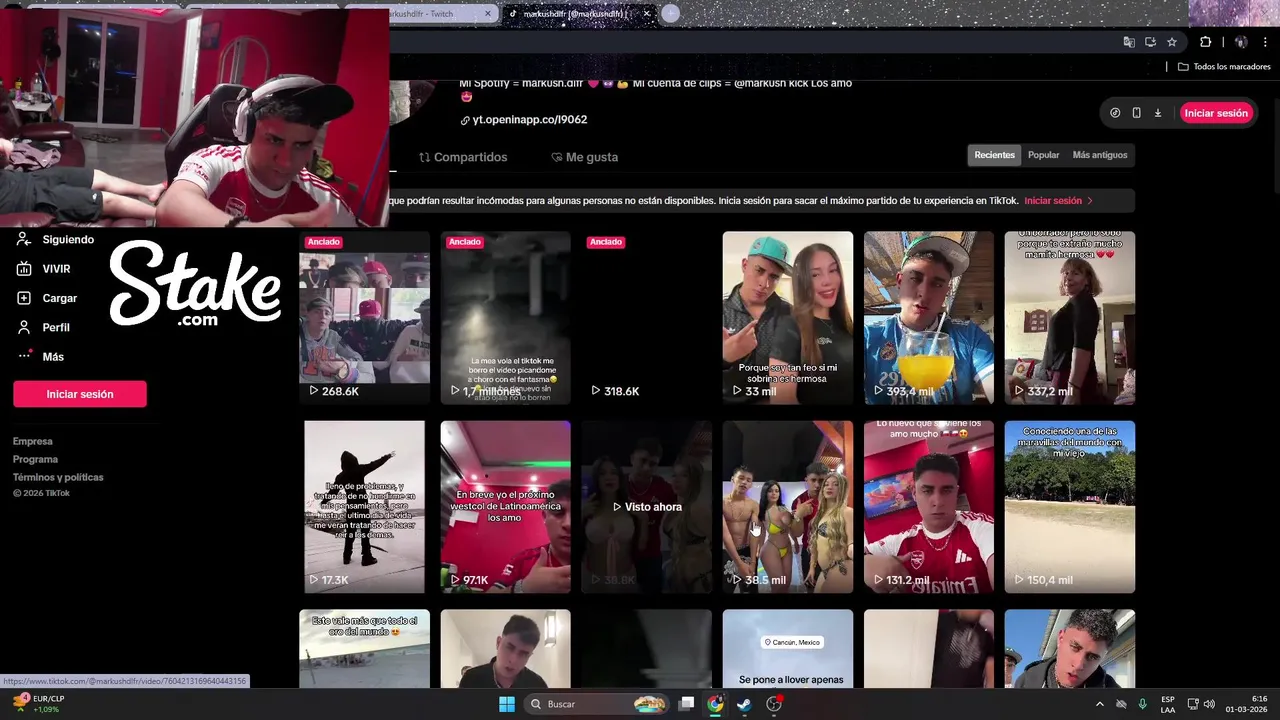
Task: Open the ESP LAA language switcher
Action: pyautogui.click(x=1168, y=704)
